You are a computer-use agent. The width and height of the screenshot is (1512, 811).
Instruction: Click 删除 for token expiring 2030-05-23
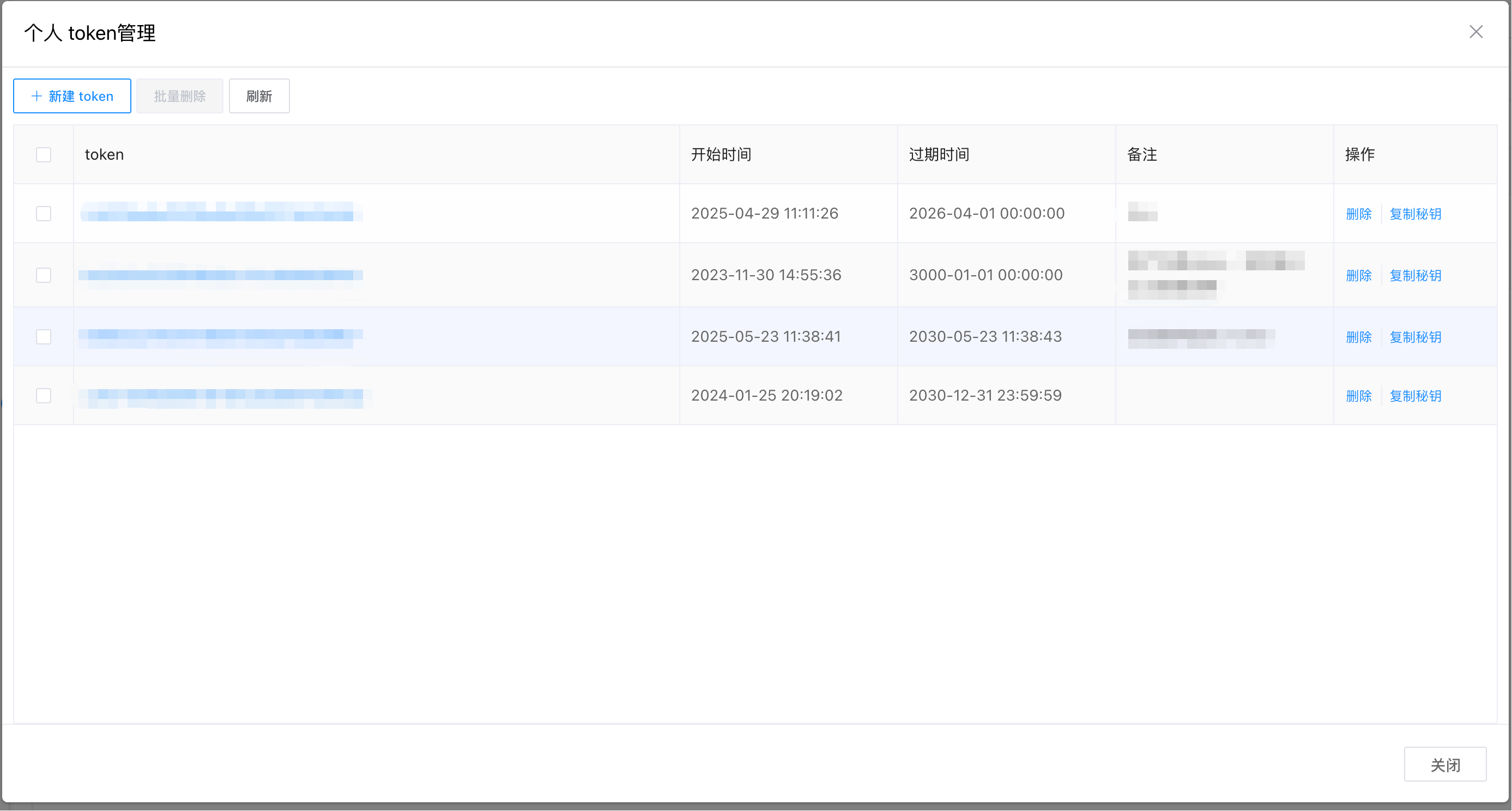[x=1358, y=337]
